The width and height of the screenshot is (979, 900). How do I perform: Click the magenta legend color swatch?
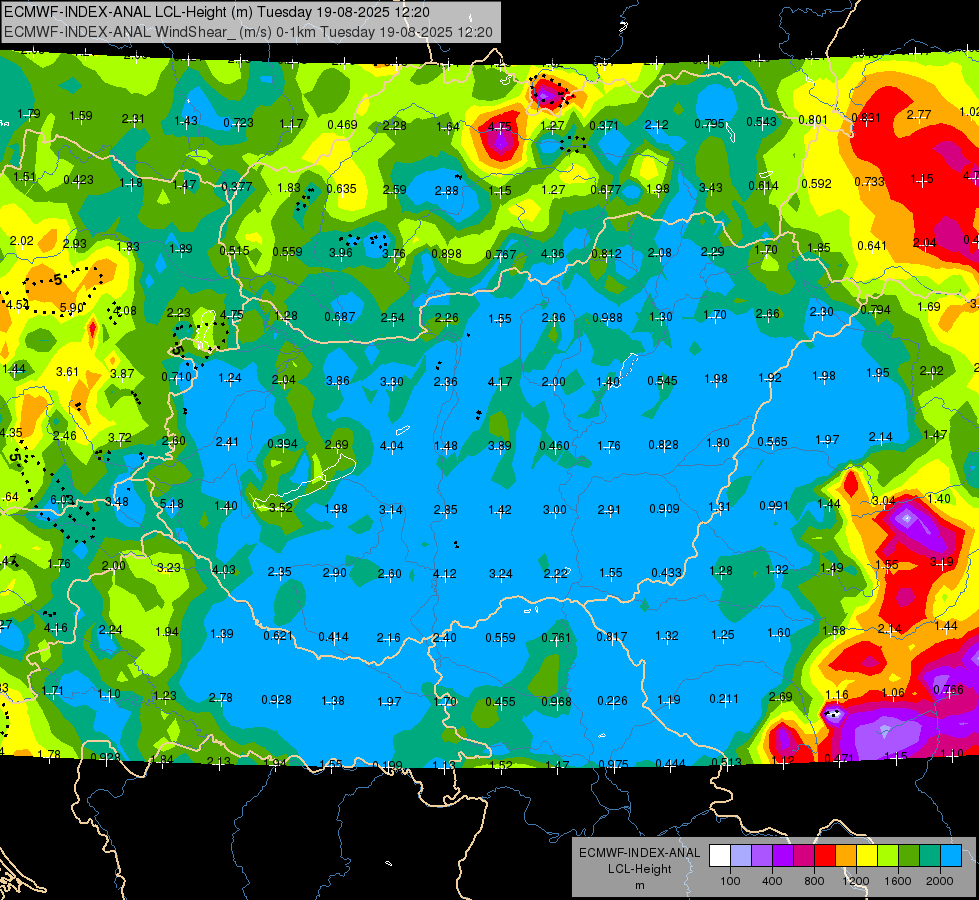(804, 856)
